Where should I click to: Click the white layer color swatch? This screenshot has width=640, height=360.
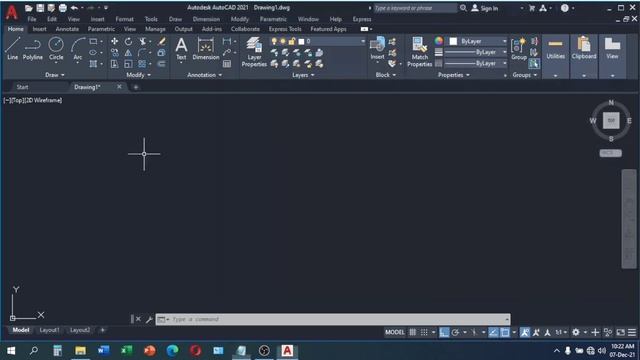point(301,41)
